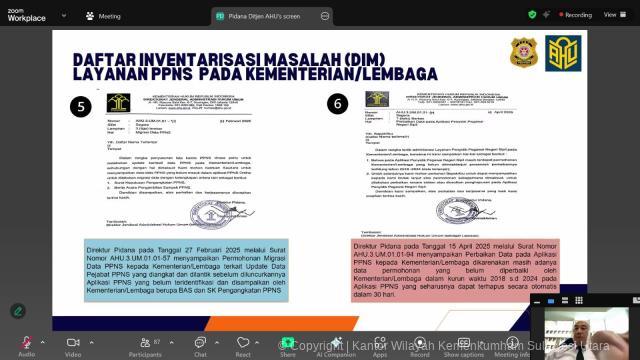Minimize the speaker video thumbnail
This screenshot has height=360, width=640.
coord(537,301)
